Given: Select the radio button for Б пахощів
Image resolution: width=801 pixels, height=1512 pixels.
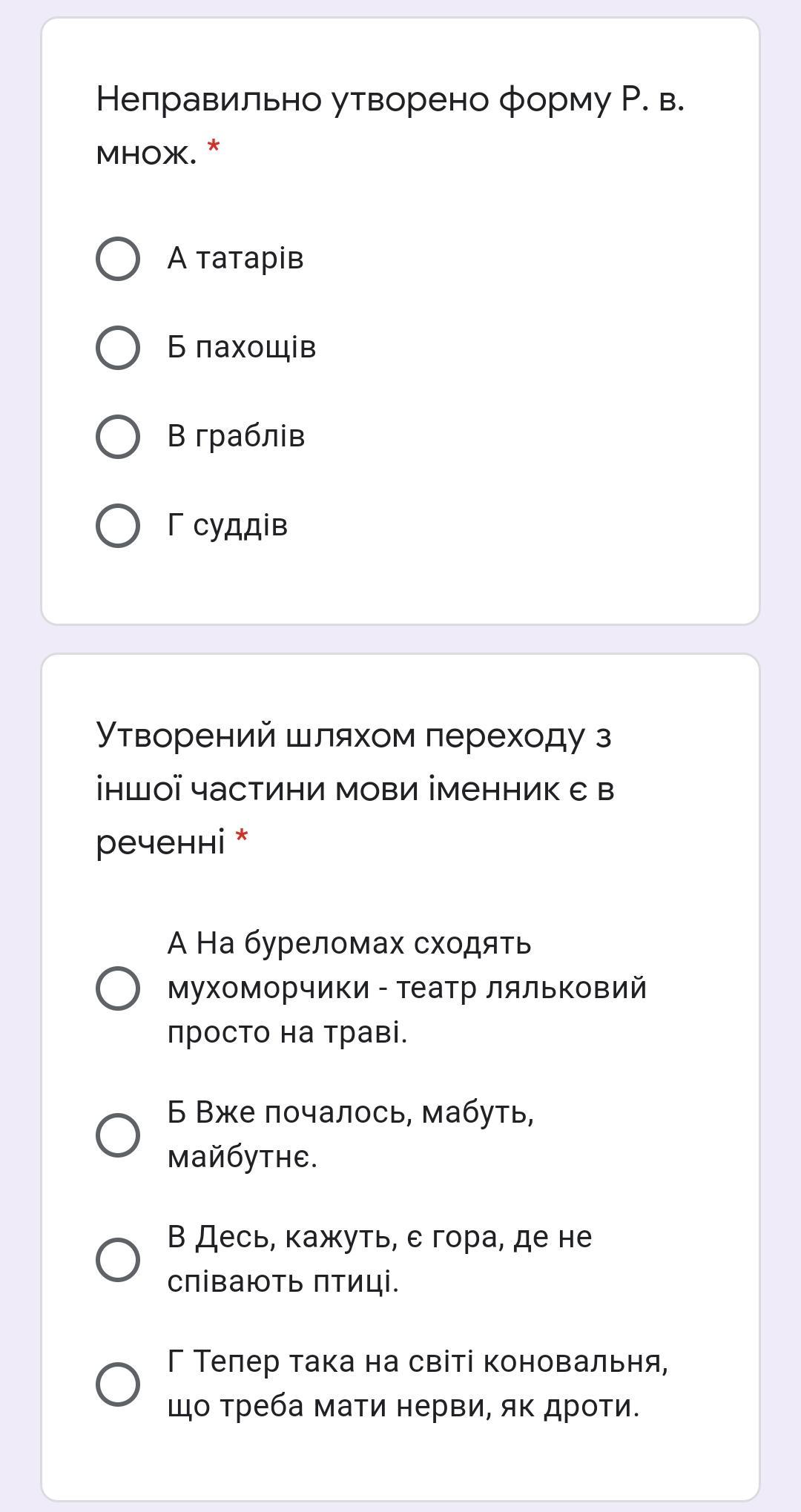Looking at the screenshot, I should pos(118,348).
